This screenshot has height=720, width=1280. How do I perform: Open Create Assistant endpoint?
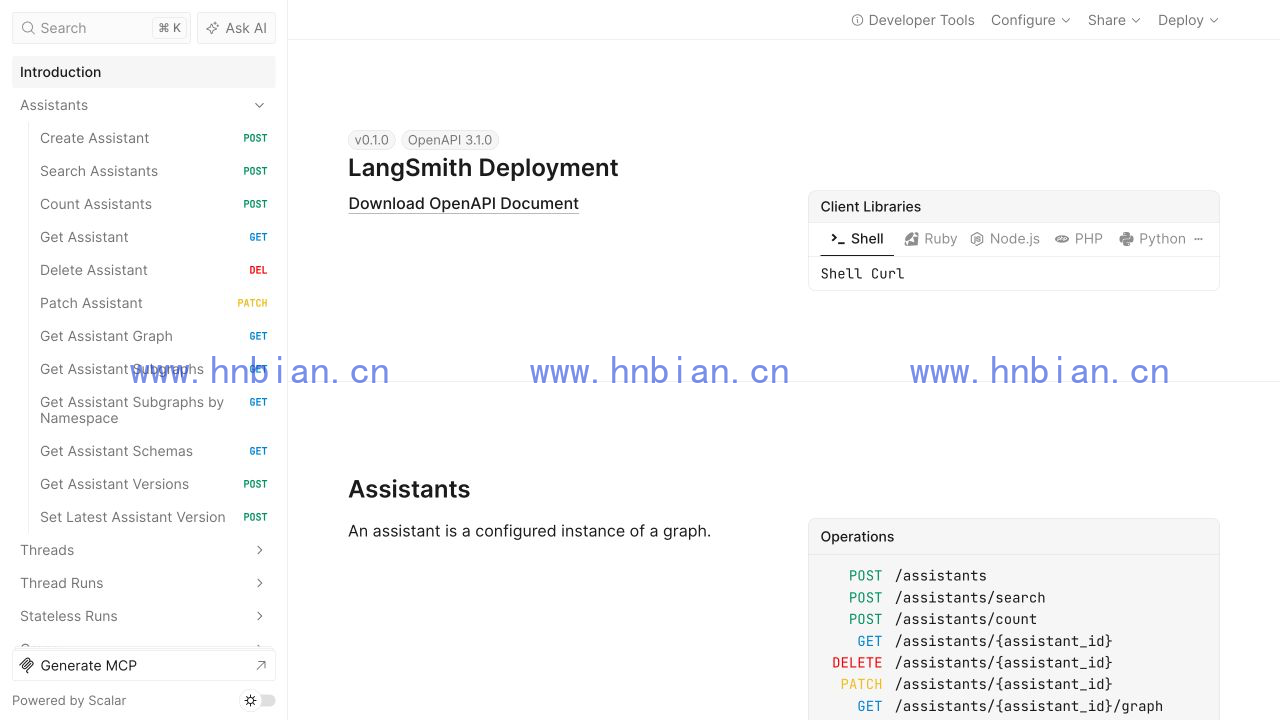[x=154, y=138]
